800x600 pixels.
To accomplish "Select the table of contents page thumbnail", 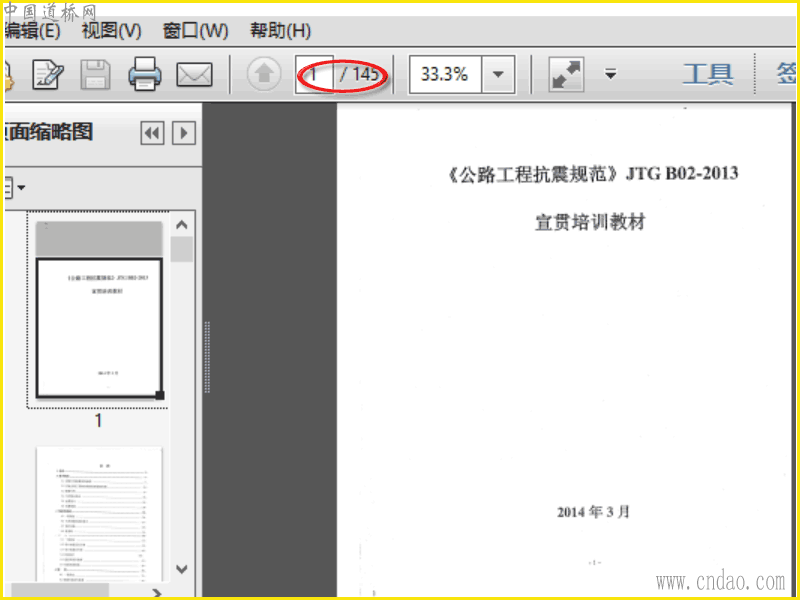I will [99, 514].
